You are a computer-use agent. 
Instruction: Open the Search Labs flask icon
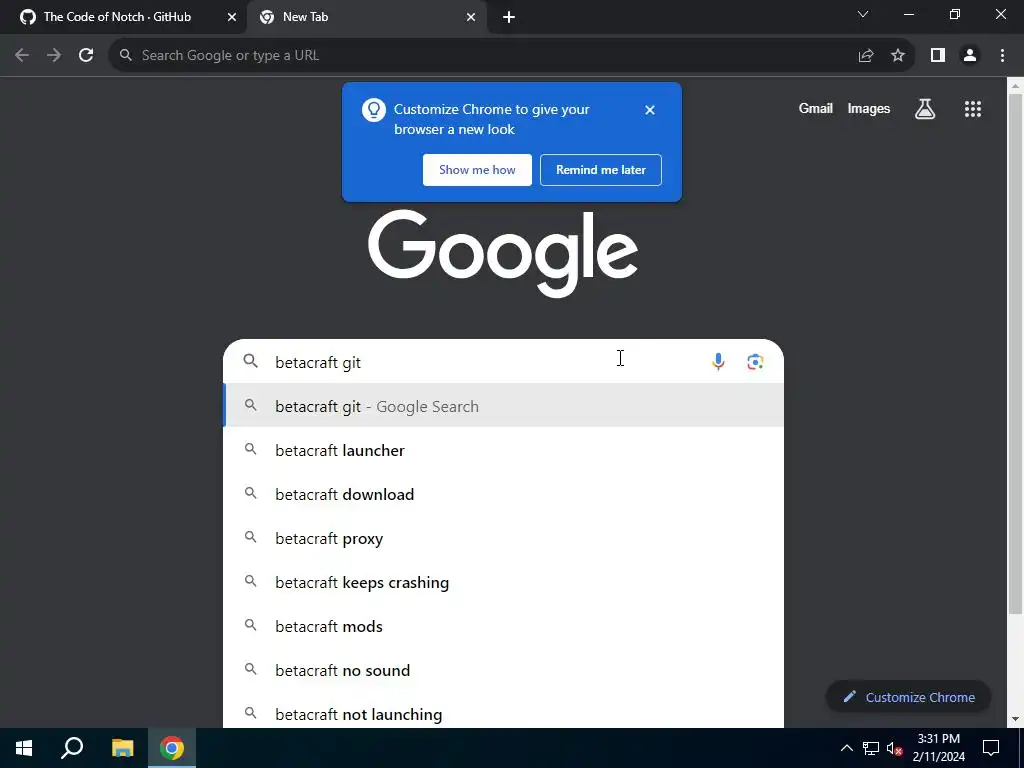pyautogui.click(x=925, y=109)
